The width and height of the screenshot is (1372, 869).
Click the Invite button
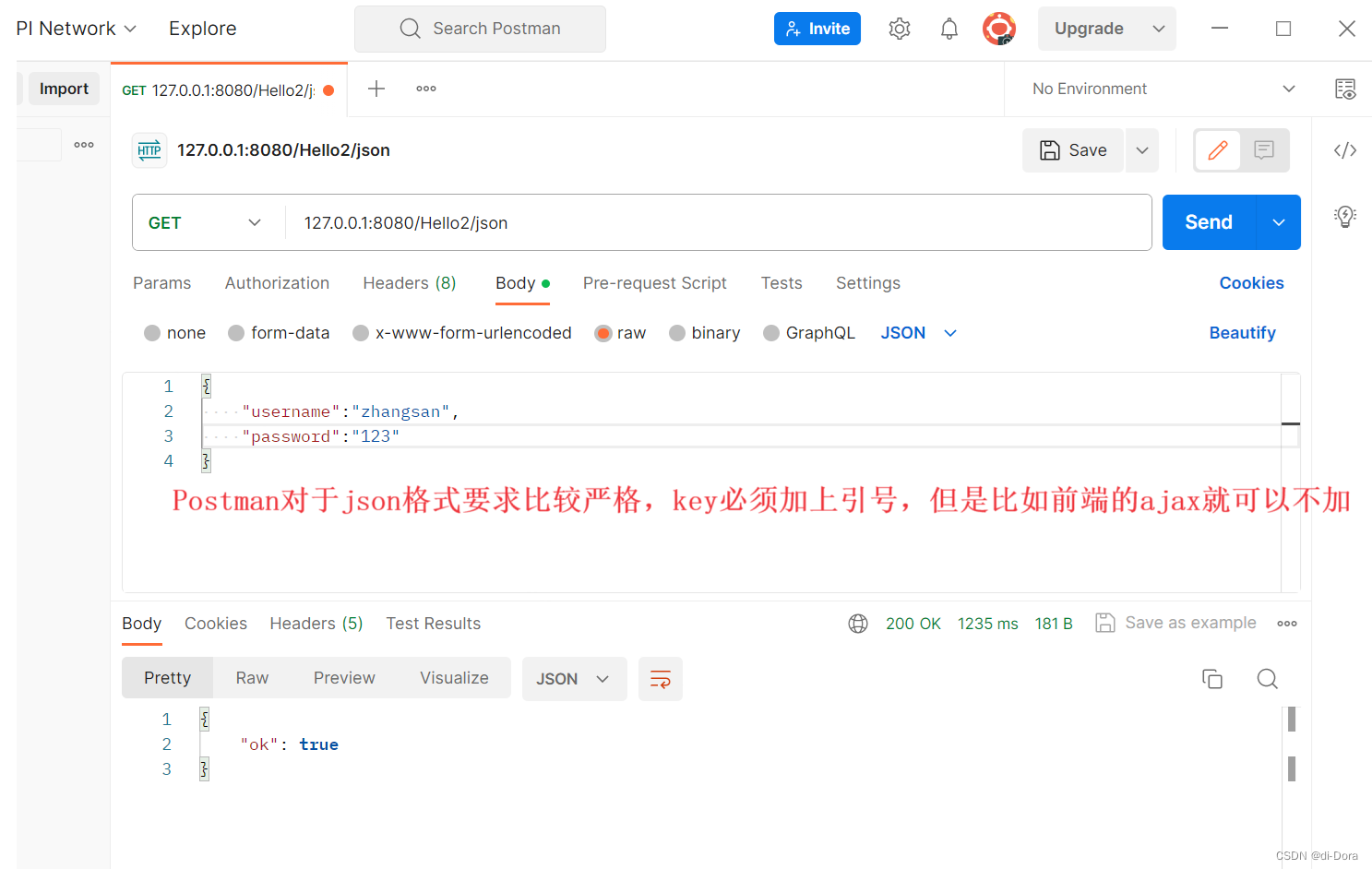click(817, 29)
